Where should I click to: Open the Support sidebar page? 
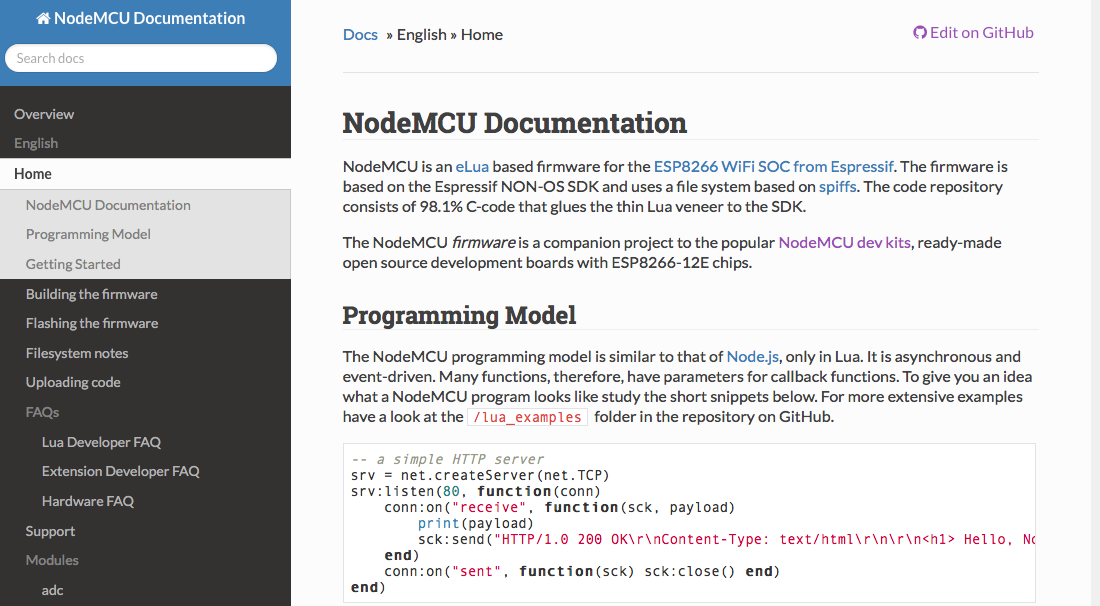click(x=50, y=532)
